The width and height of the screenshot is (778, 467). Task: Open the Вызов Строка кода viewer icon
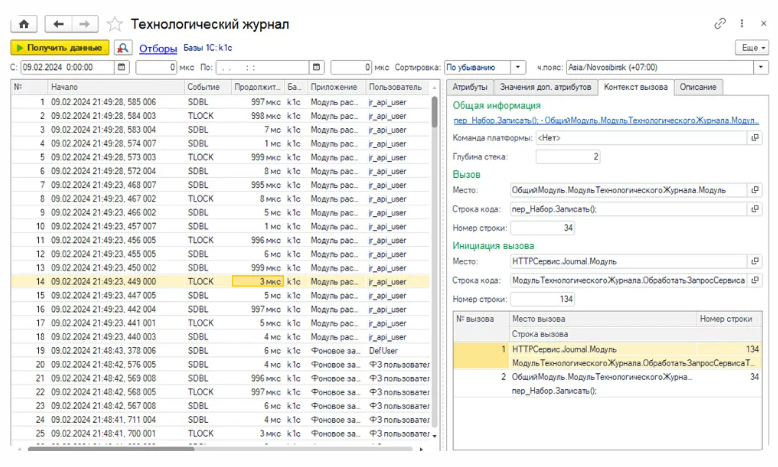pyautogui.click(x=756, y=209)
